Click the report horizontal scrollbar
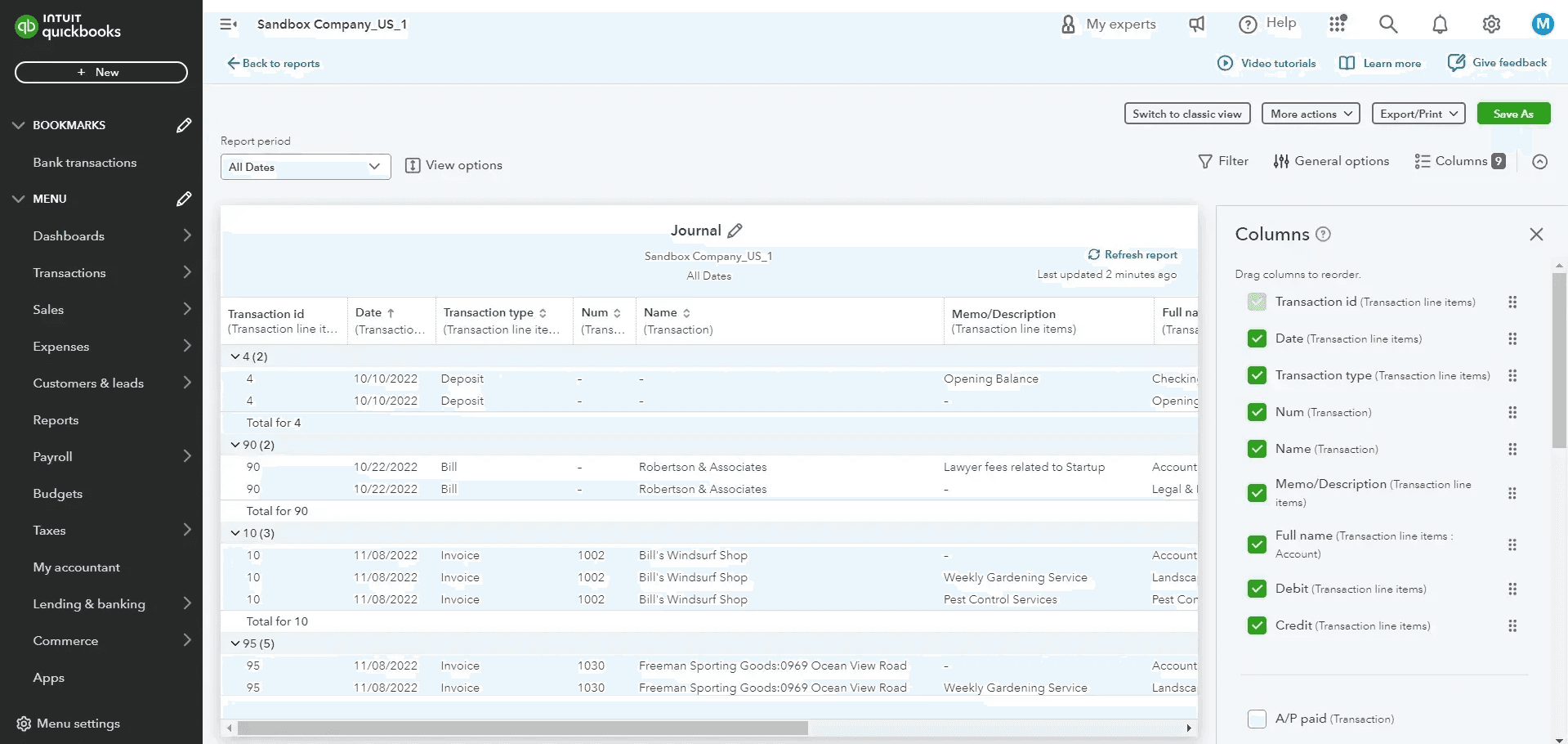The height and width of the screenshot is (744, 1568). pyautogui.click(x=523, y=728)
